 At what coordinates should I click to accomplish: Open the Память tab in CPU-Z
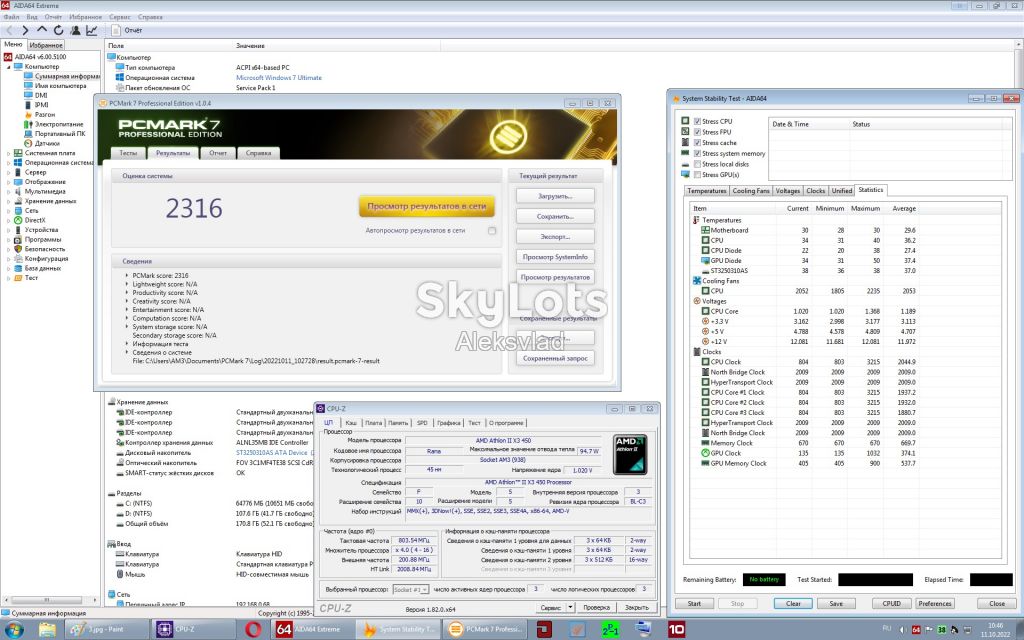point(398,423)
